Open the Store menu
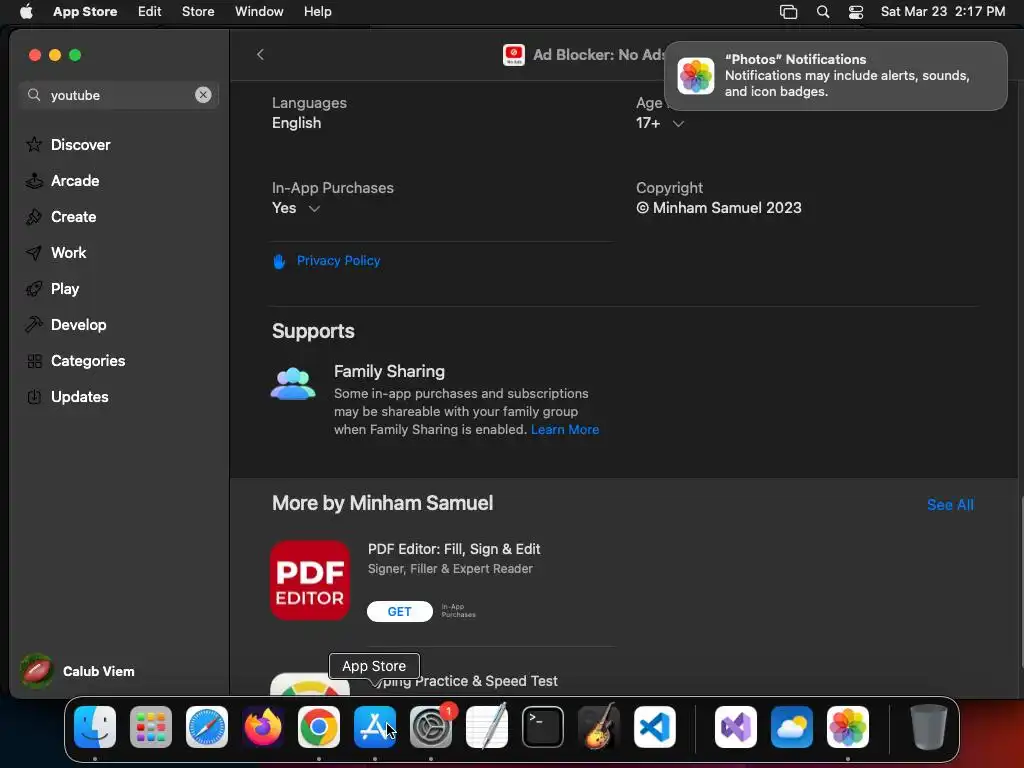The width and height of the screenshot is (1024, 768). coord(198,12)
